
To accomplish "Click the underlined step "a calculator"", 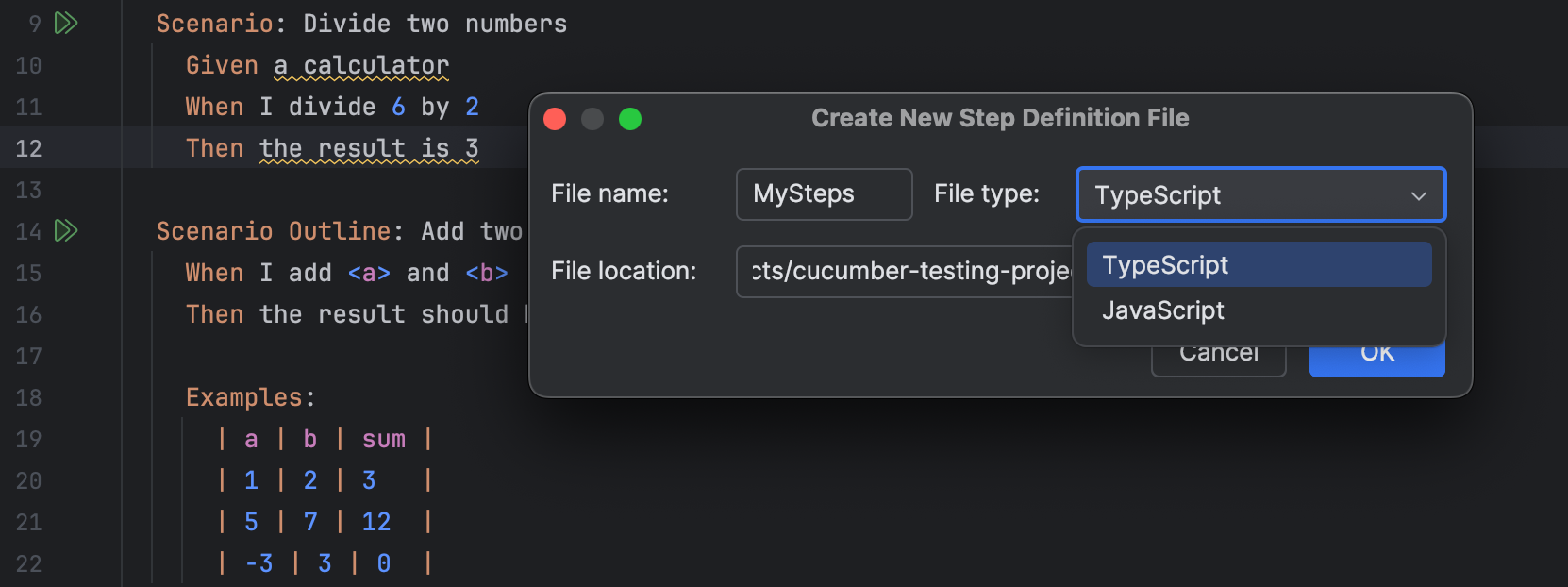I will (x=360, y=64).
